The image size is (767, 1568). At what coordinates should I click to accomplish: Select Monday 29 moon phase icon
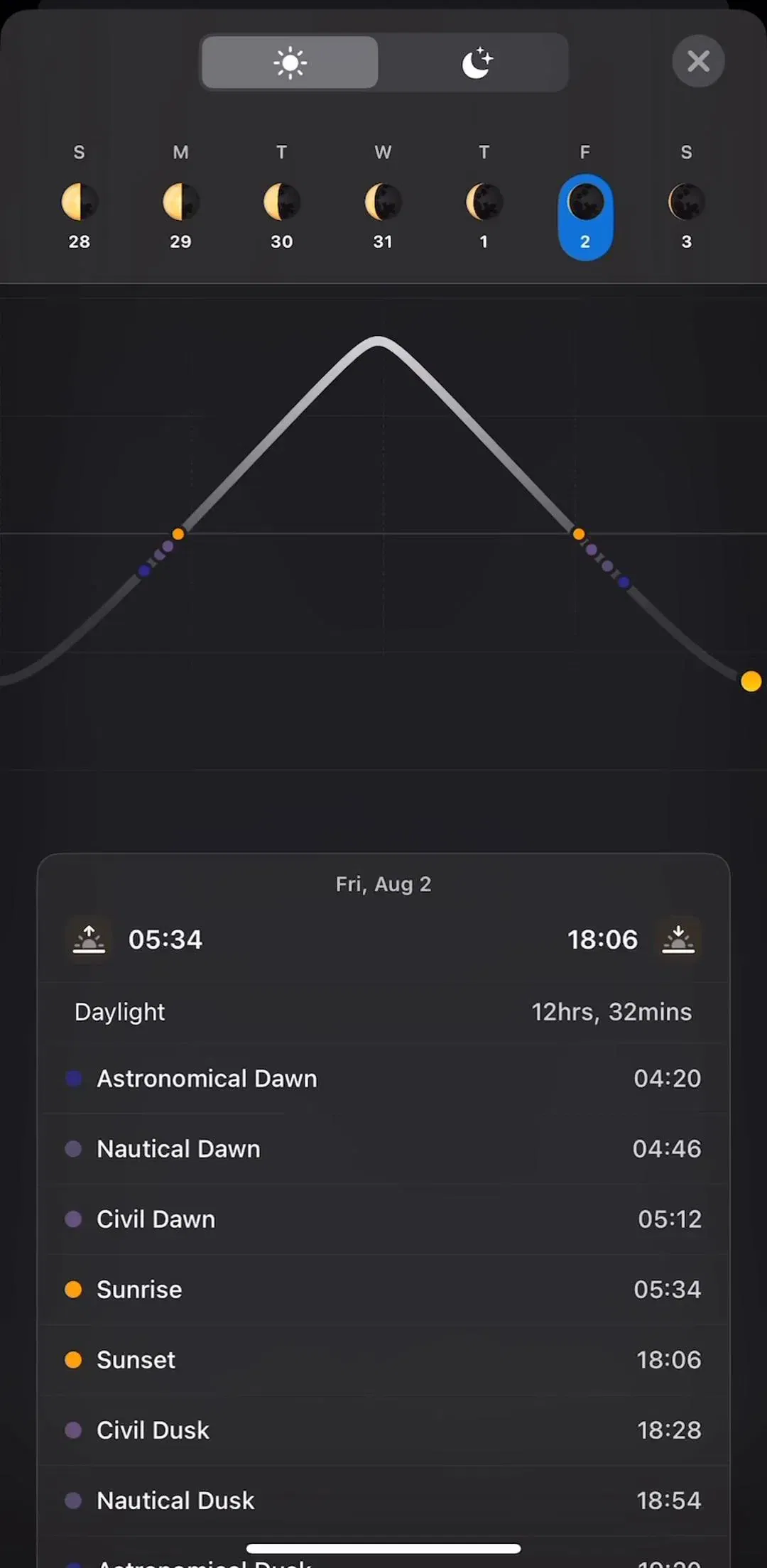[x=180, y=202]
